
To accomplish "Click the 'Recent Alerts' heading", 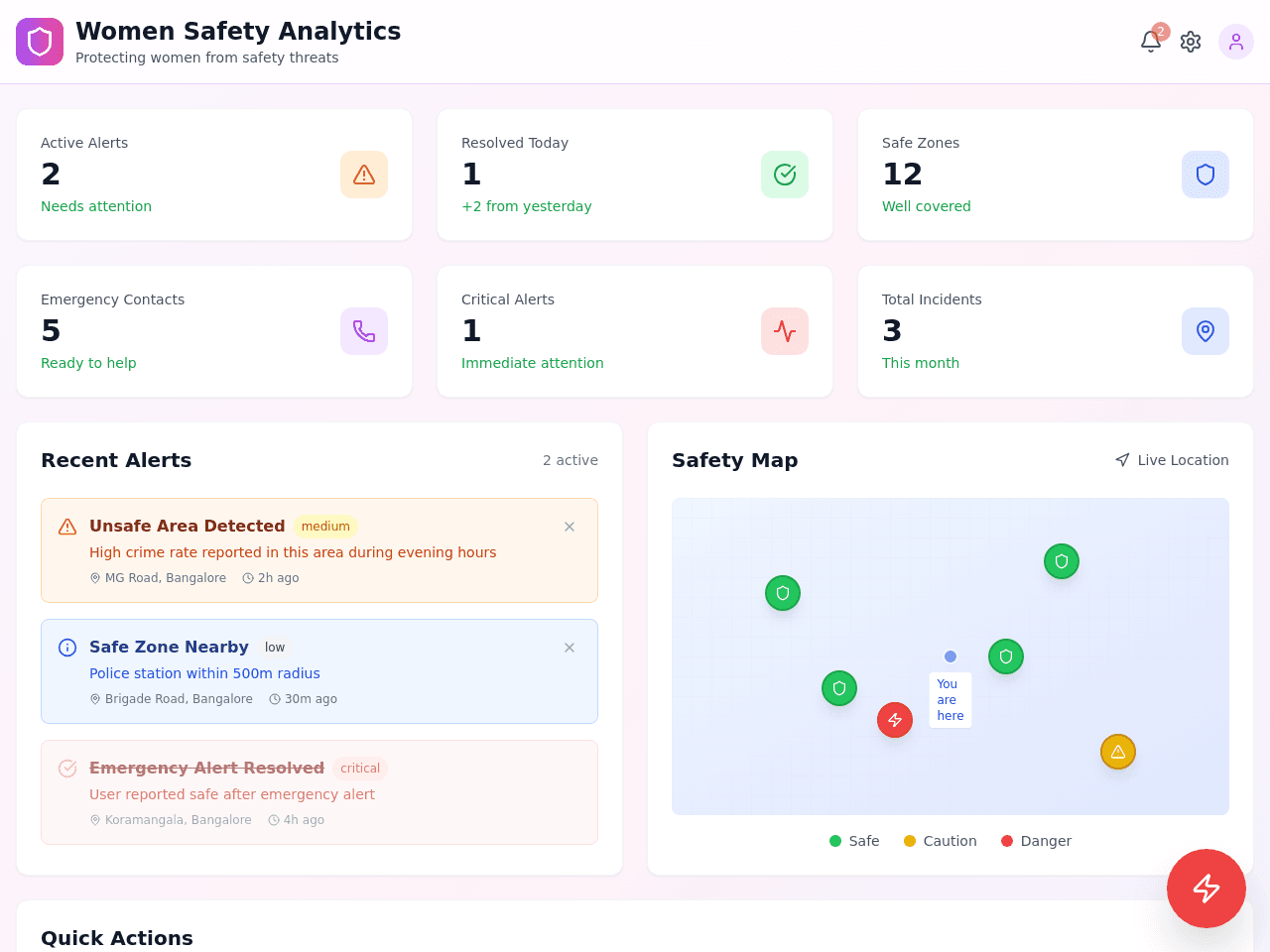I will pos(116,460).
